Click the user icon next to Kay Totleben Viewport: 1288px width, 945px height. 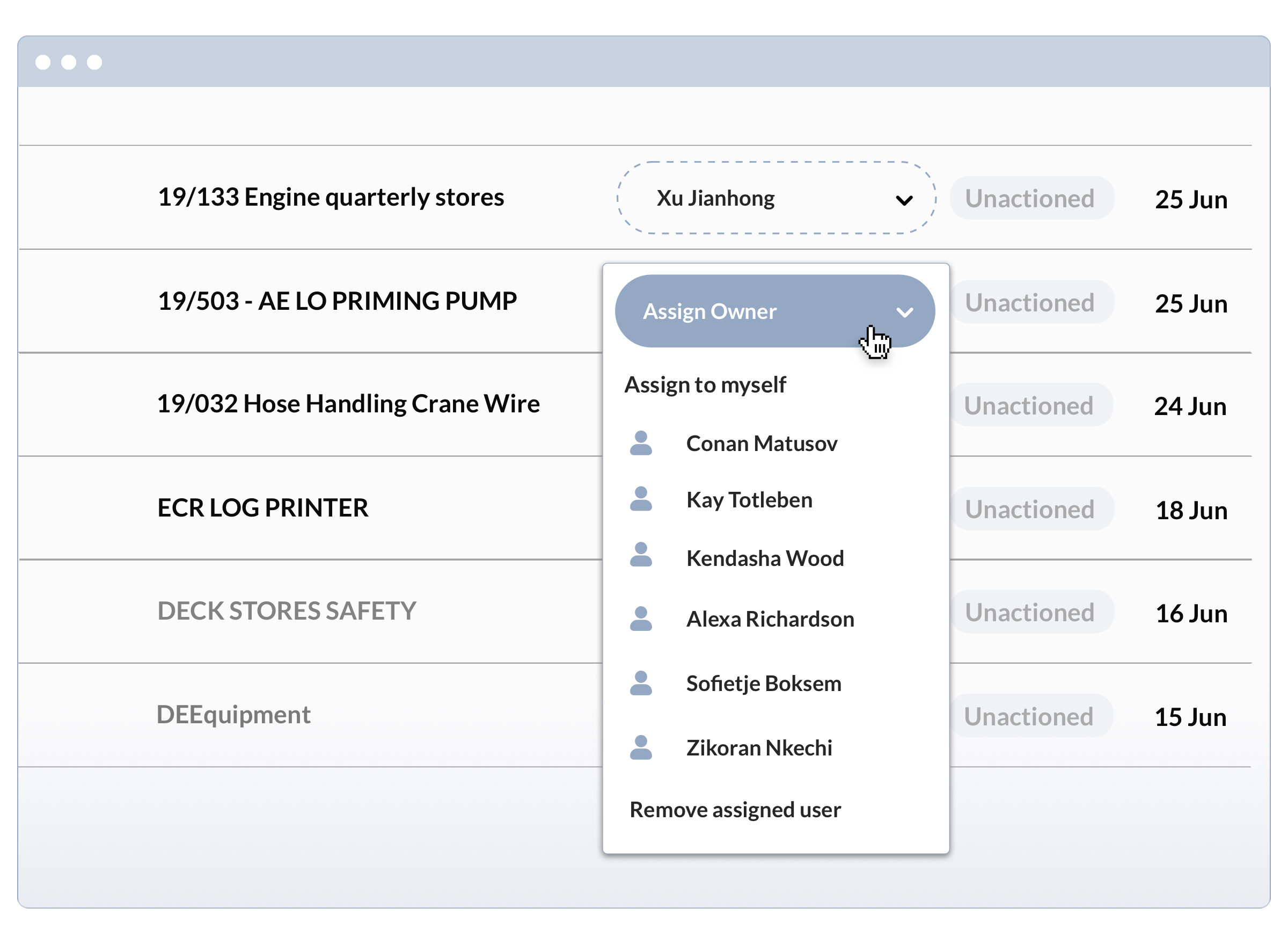[x=641, y=499]
